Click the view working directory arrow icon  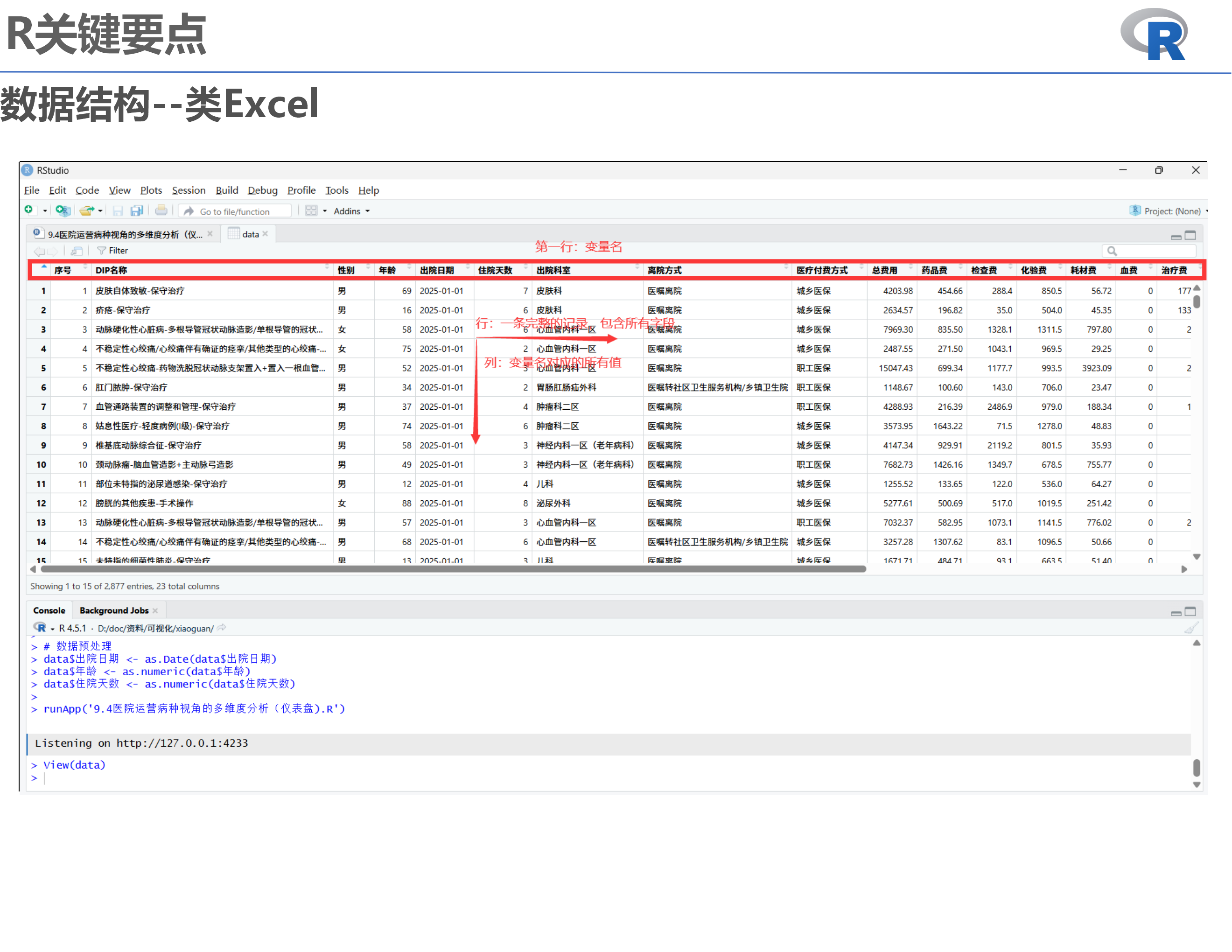coord(222,627)
